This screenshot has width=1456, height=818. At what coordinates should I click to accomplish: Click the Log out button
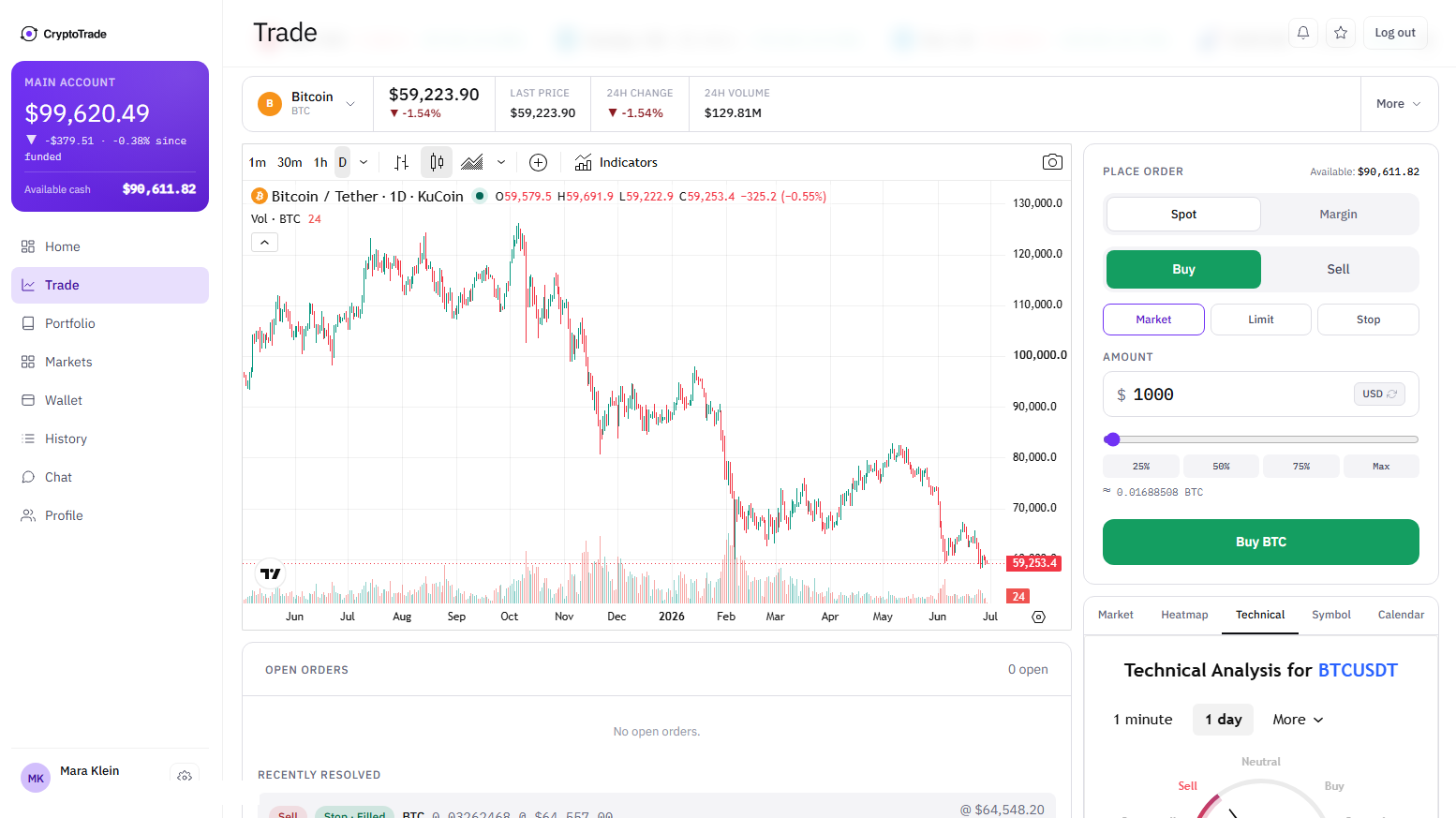click(1395, 33)
